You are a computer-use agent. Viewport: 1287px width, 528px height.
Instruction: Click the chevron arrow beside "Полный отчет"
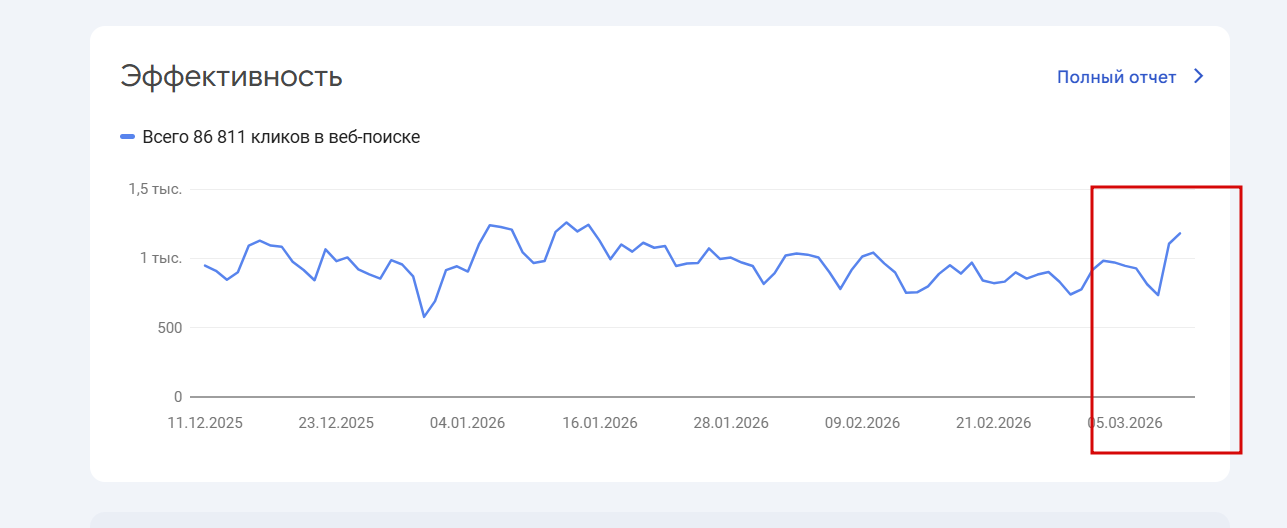point(1200,77)
